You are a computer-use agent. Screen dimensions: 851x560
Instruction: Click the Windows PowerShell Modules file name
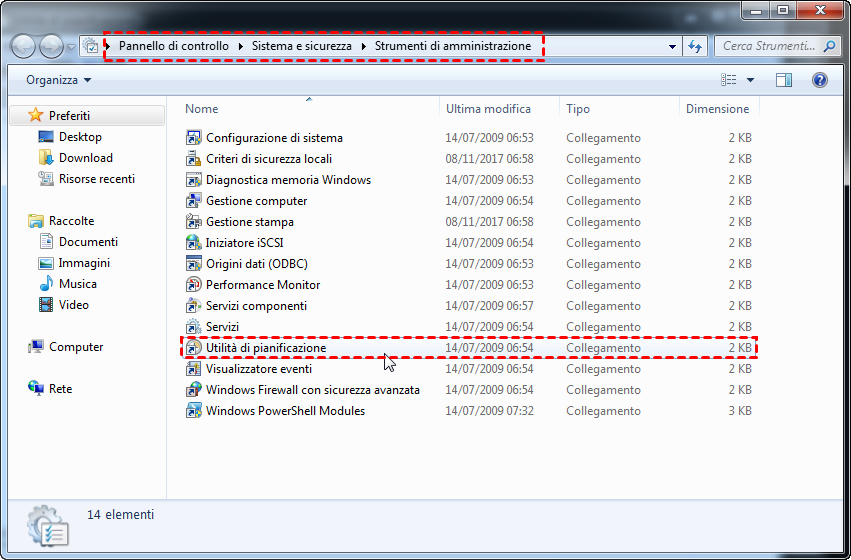(285, 411)
